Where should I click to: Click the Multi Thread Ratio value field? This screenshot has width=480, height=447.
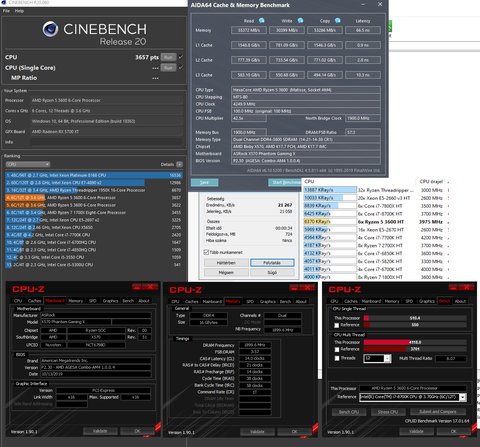click(x=451, y=359)
